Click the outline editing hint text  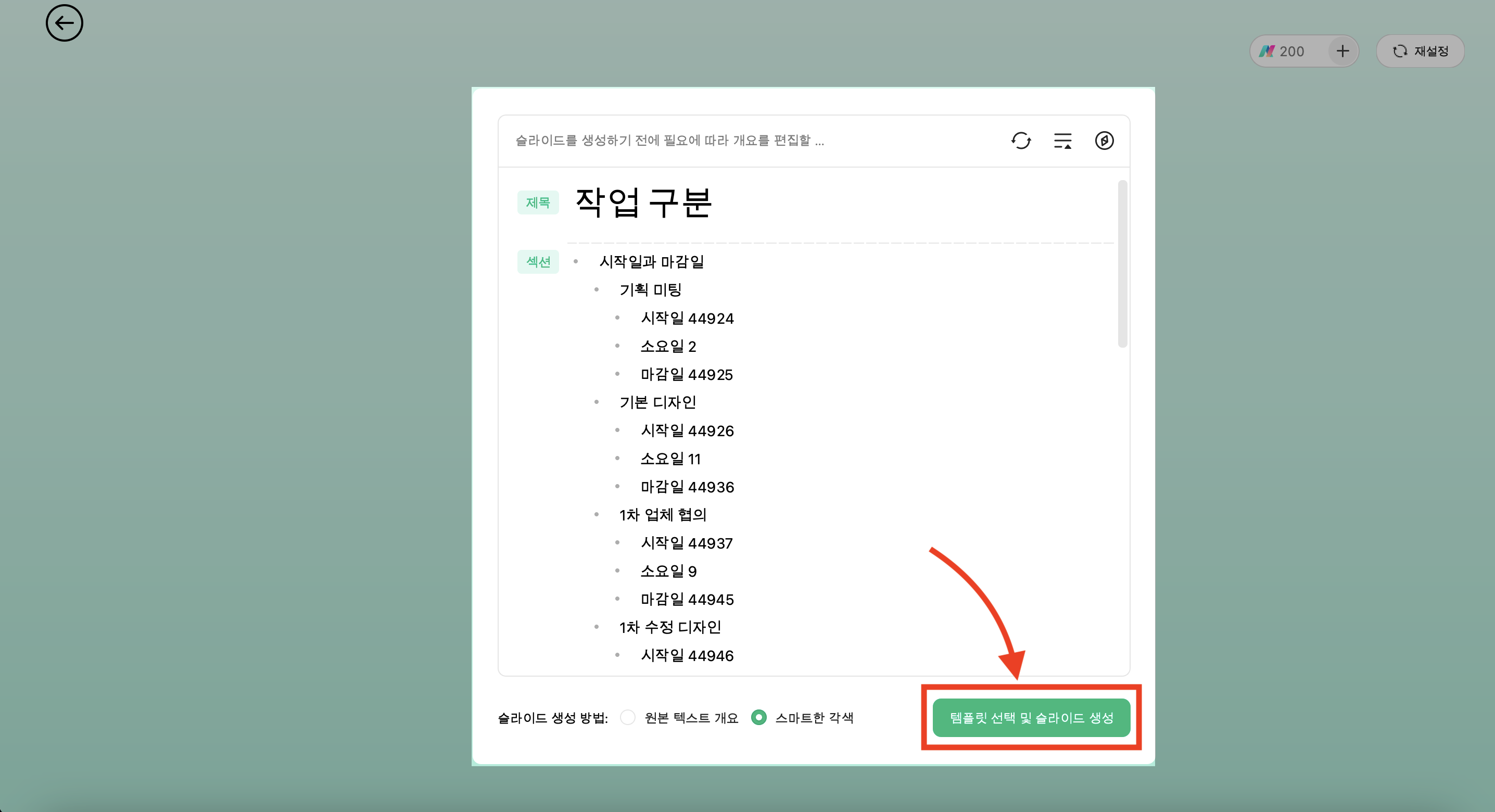(670, 141)
